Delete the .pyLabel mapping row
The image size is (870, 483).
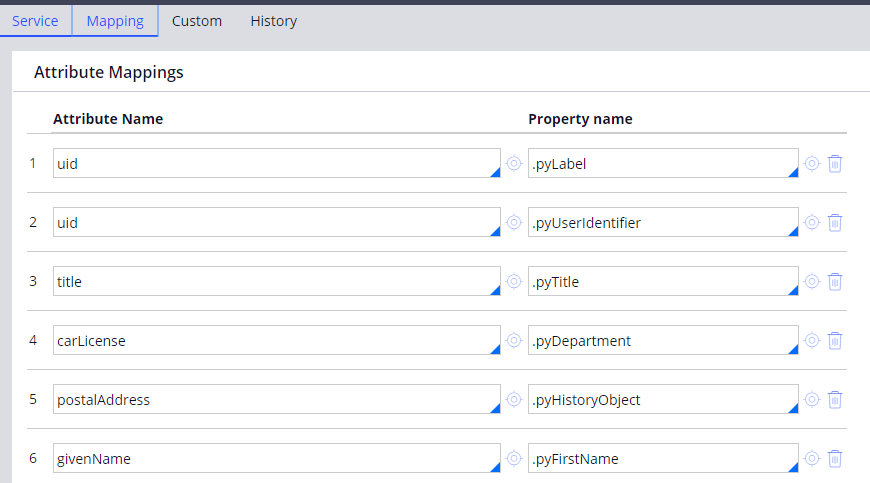point(835,164)
